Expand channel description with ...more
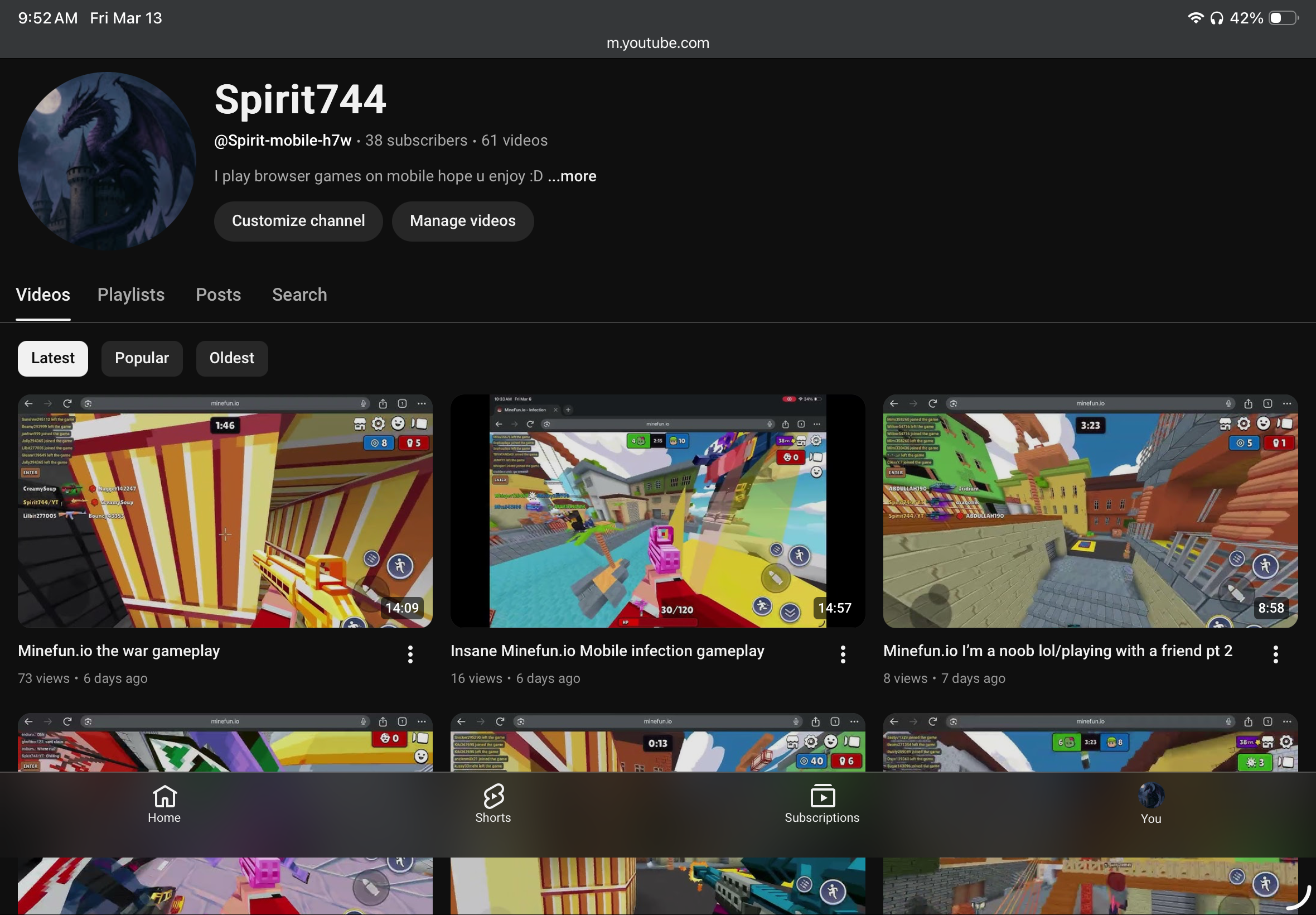The height and width of the screenshot is (915, 1316). click(572, 176)
